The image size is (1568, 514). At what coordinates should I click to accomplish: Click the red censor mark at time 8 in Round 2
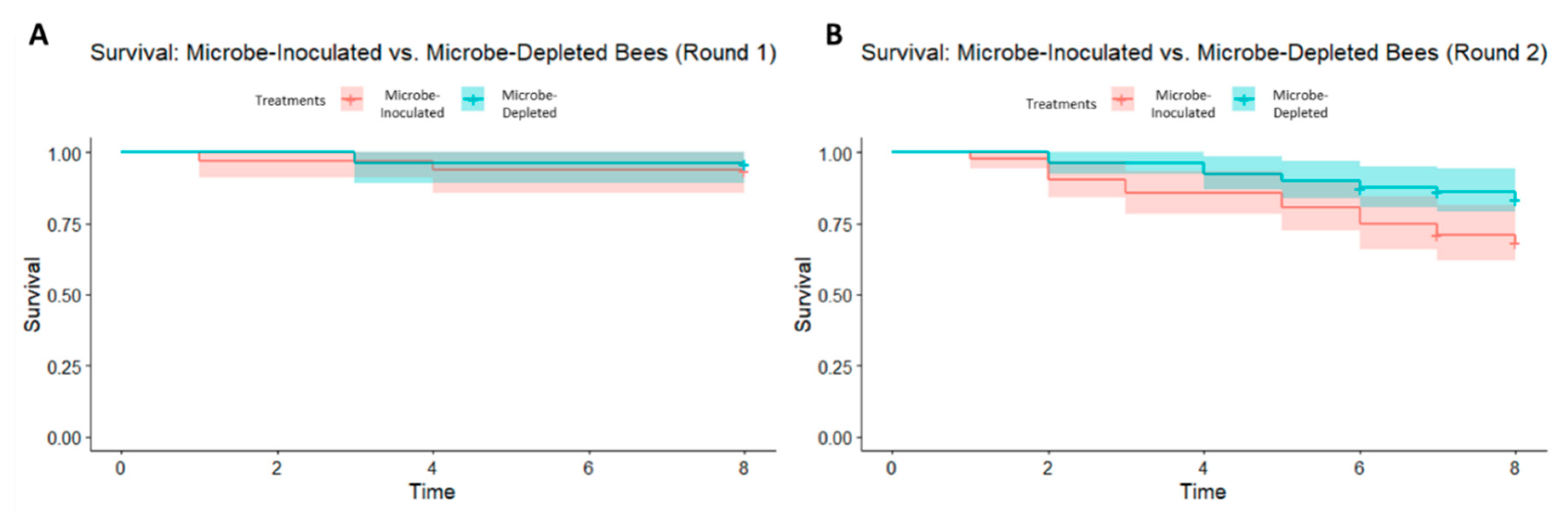click(x=1514, y=244)
